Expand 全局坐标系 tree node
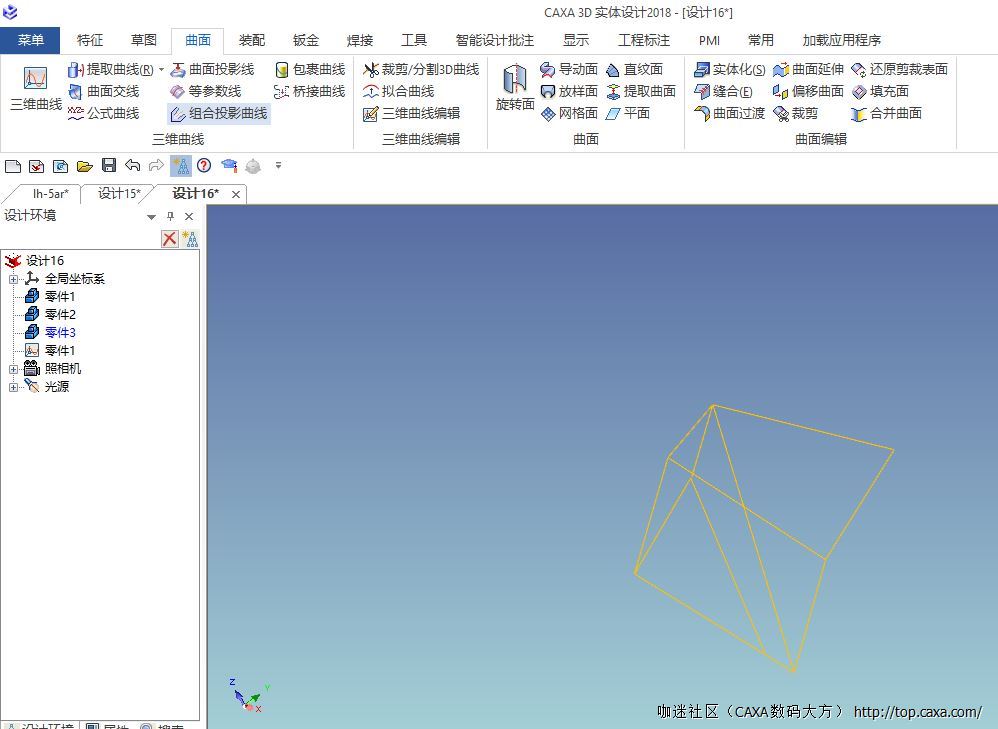This screenshot has width=998, height=729. pyautogui.click(x=13, y=279)
